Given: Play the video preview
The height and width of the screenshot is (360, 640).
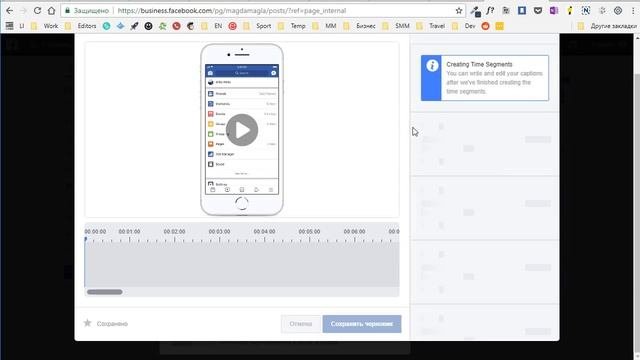Looking at the screenshot, I should click(242, 130).
